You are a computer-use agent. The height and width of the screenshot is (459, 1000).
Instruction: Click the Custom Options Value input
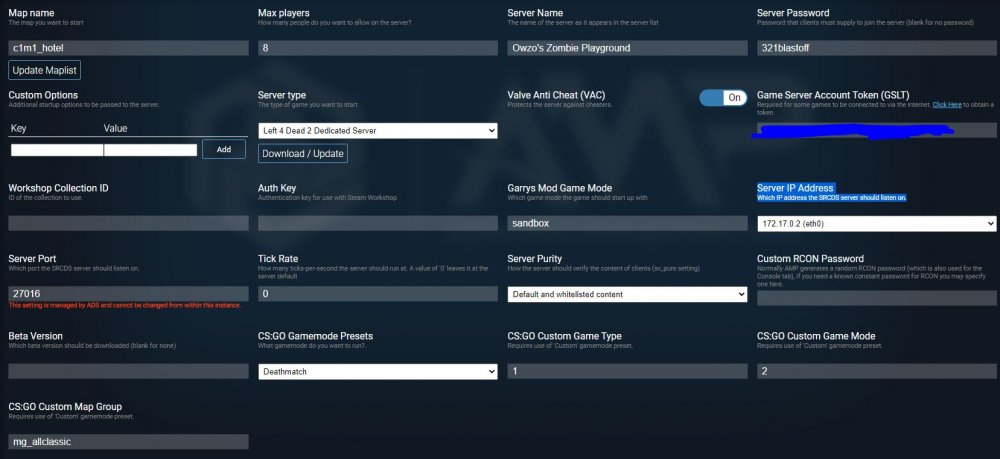[151, 150]
